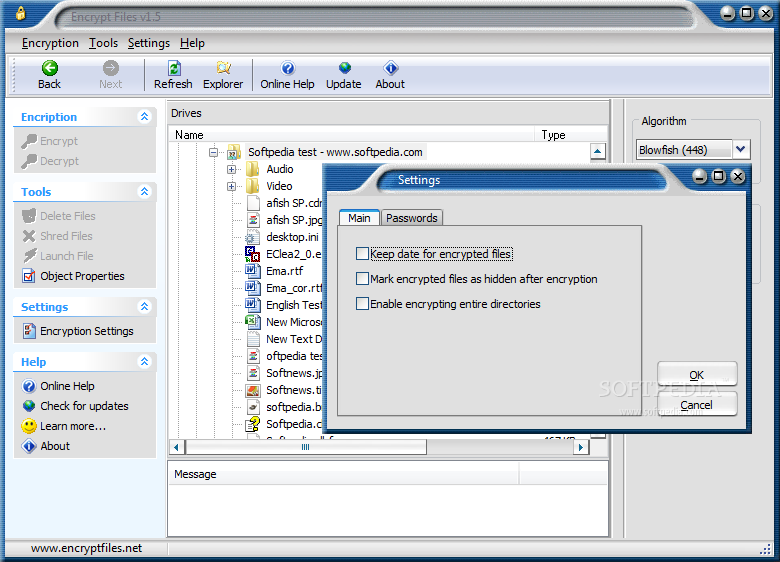Image resolution: width=780 pixels, height=562 pixels.
Task: Select the New Microsoft Excel file icon
Action: coord(253,322)
